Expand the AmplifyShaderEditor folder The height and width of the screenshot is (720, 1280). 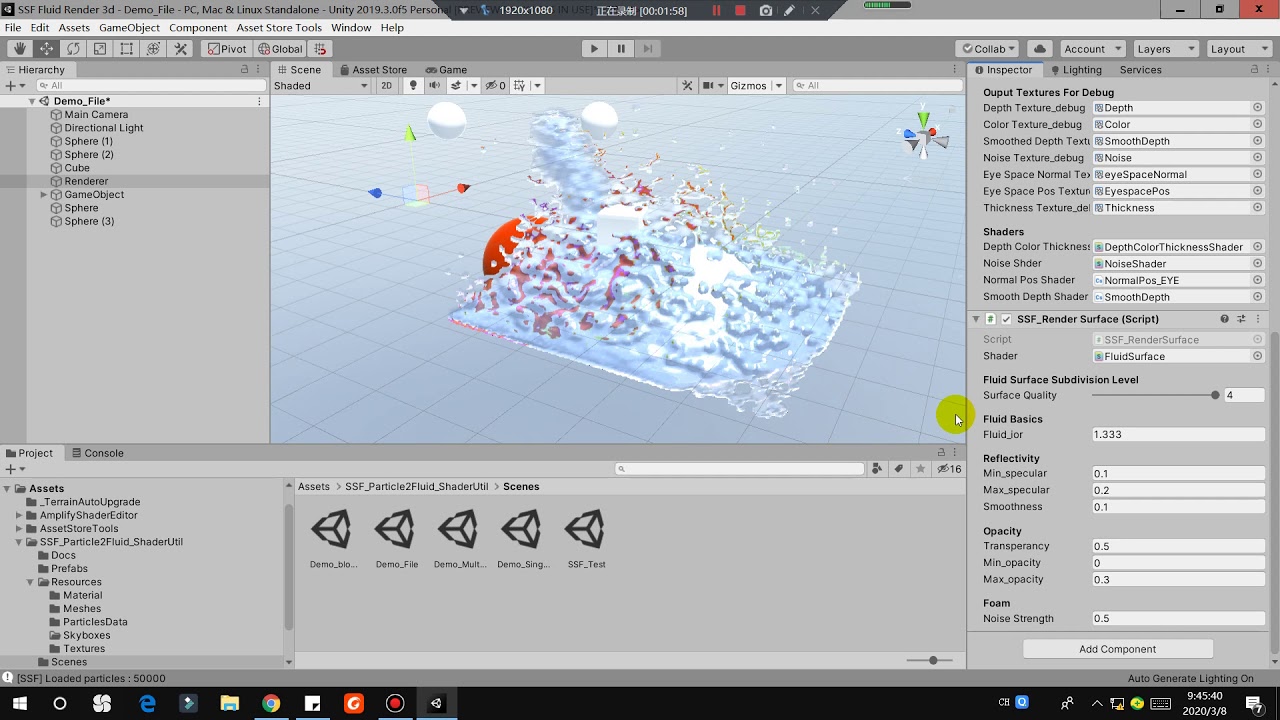tap(19, 515)
